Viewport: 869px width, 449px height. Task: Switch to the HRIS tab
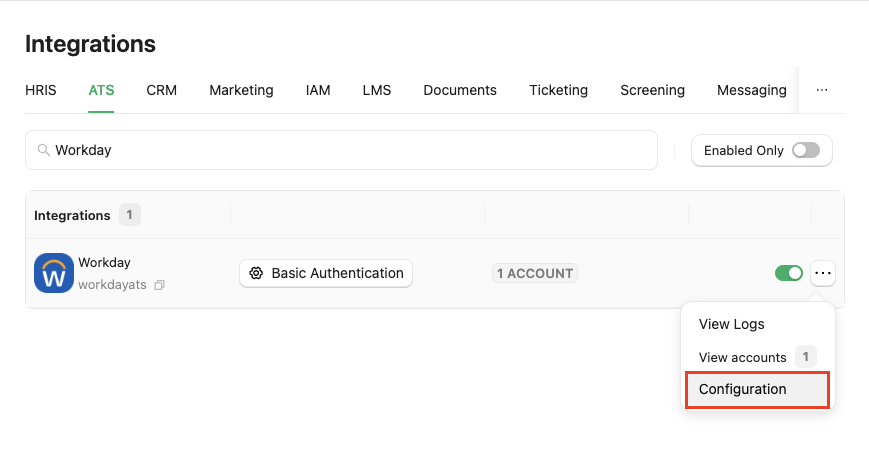coord(41,90)
